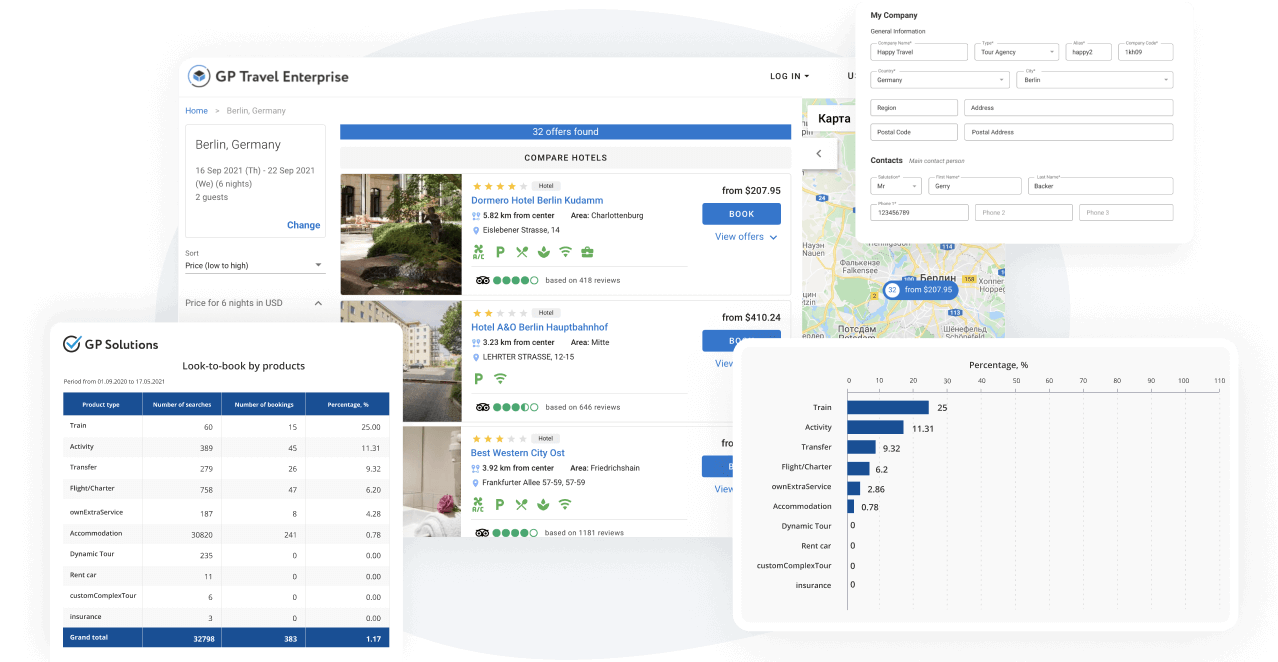This screenshot has width=1278, height=662.
Task: Click Dormero Hotel's business briefcase icon
Action: coord(587,252)
